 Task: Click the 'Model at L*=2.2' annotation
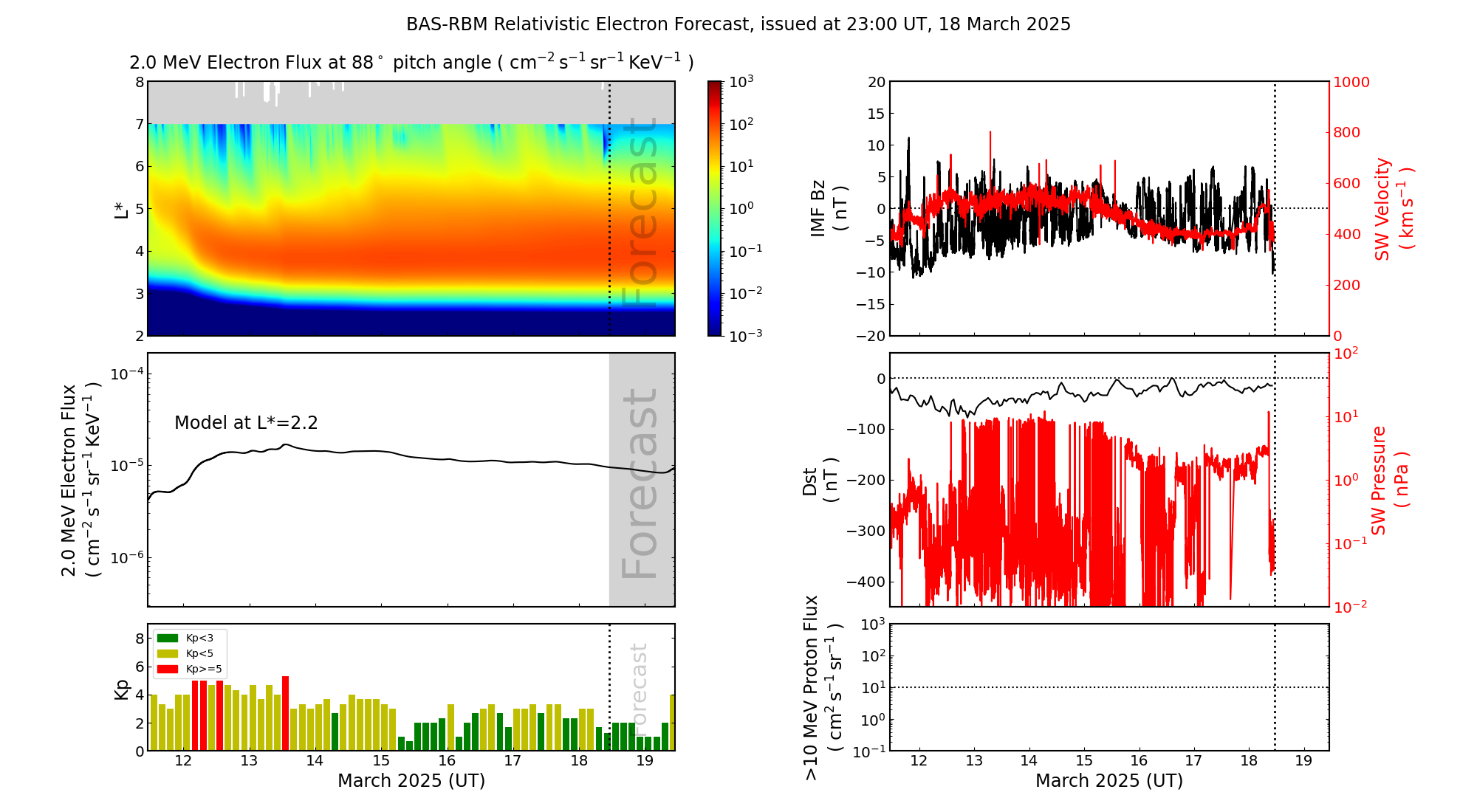click(246, 423)
